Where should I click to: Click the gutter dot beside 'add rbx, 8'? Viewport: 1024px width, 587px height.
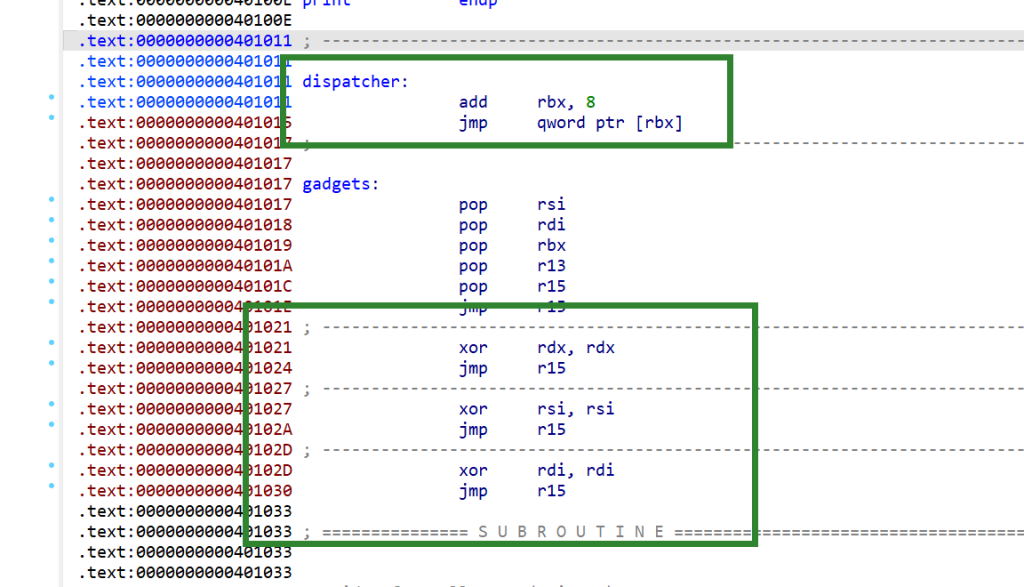(51, 98)
